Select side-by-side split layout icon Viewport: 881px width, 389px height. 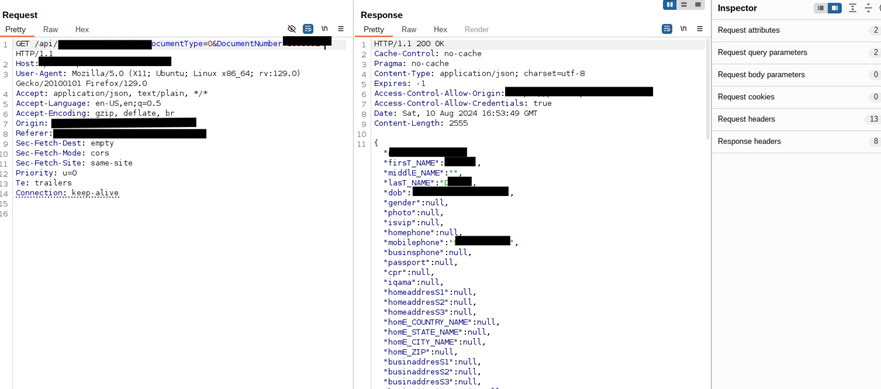670,4
